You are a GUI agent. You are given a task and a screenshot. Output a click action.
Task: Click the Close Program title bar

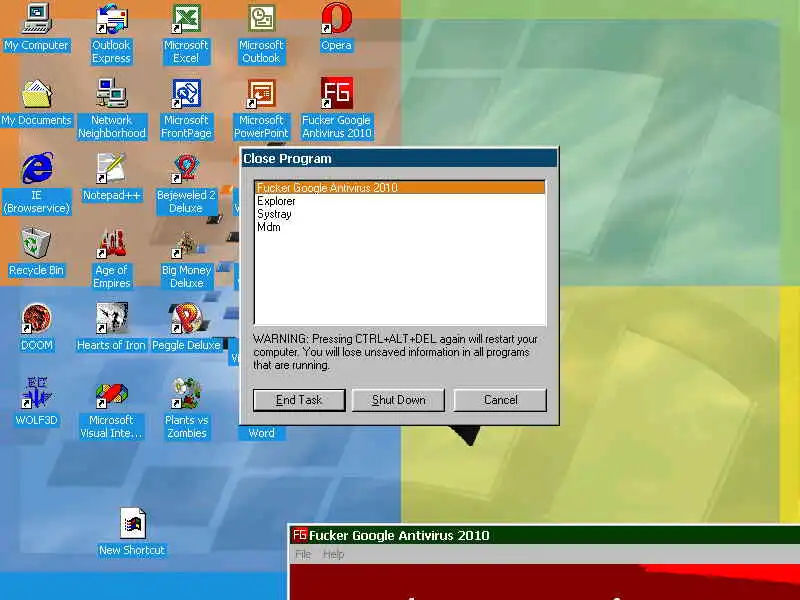[x=399, y=159]
